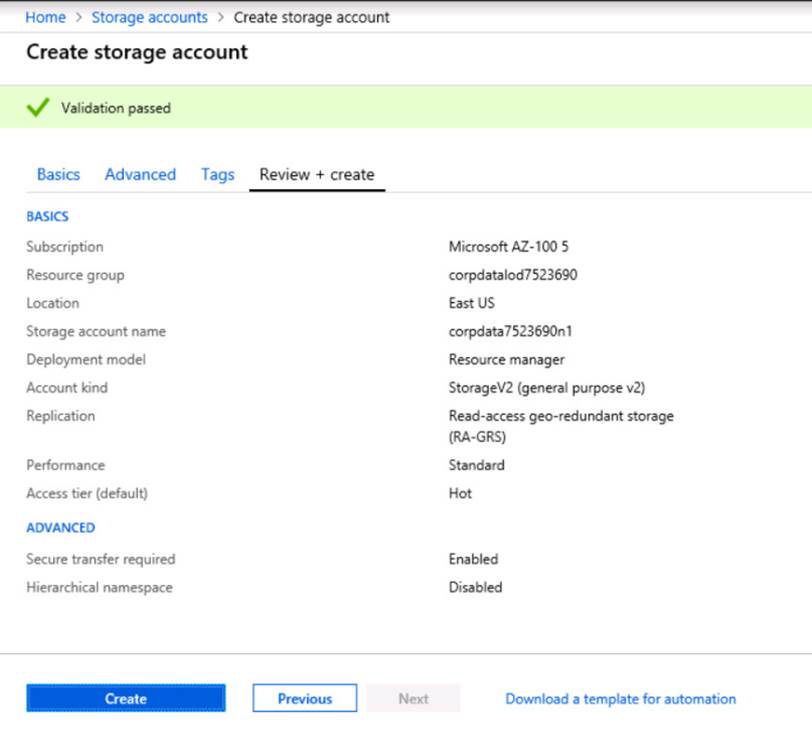Screen dimensions: 812x737
Task: Click the ADVANCED section heading
Action: click(x=61, y=527)
